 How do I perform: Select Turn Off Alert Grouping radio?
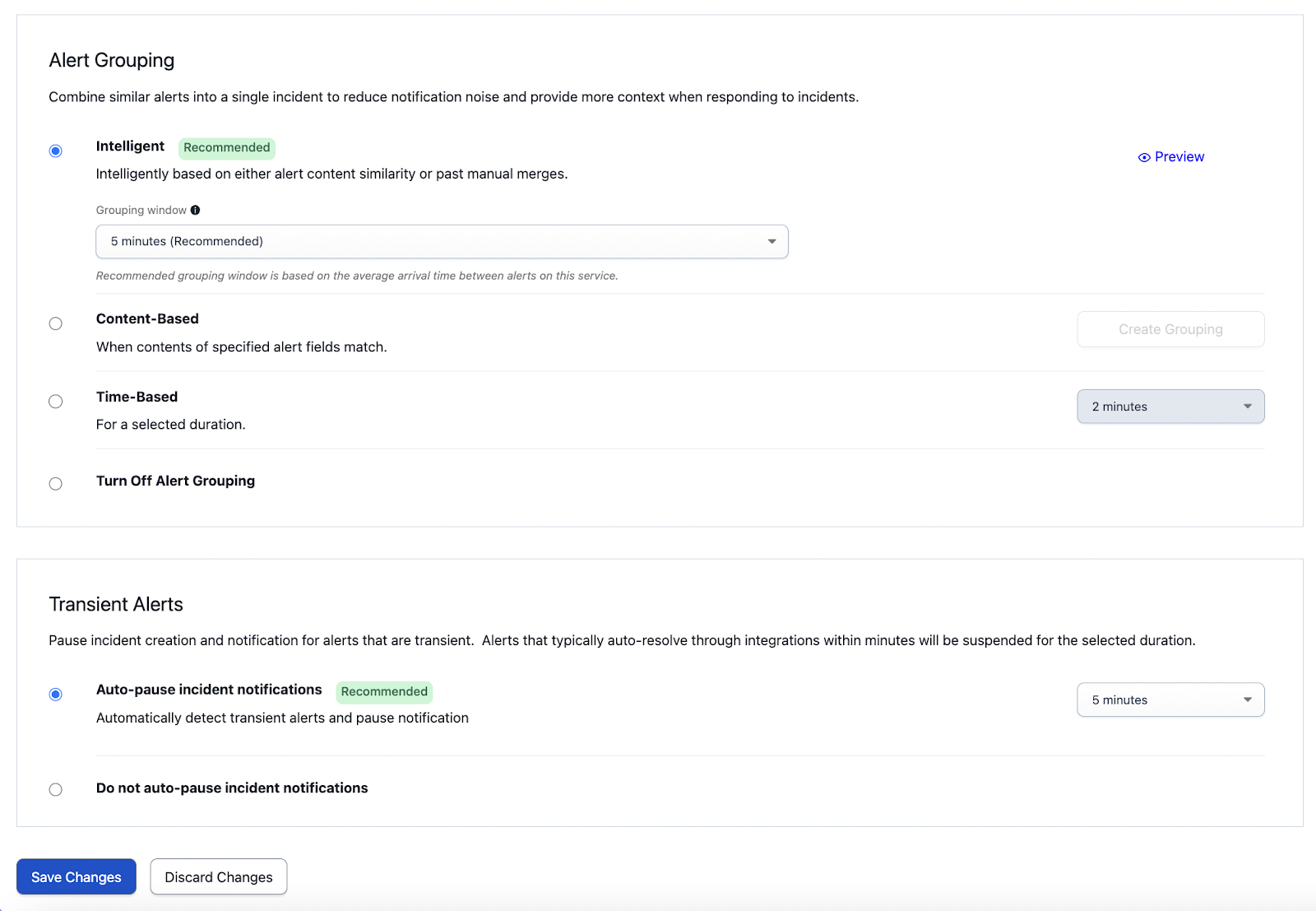click(x=55, y=484)
